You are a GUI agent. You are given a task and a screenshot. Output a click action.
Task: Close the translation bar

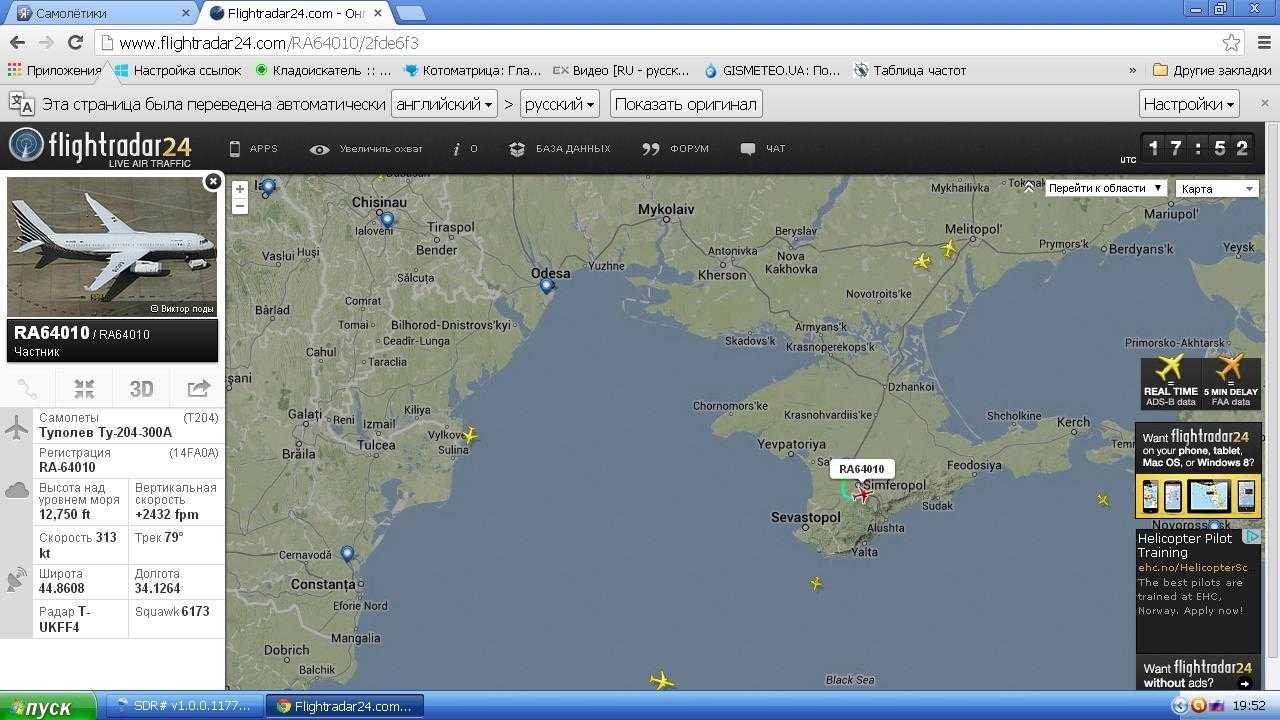1264,104
